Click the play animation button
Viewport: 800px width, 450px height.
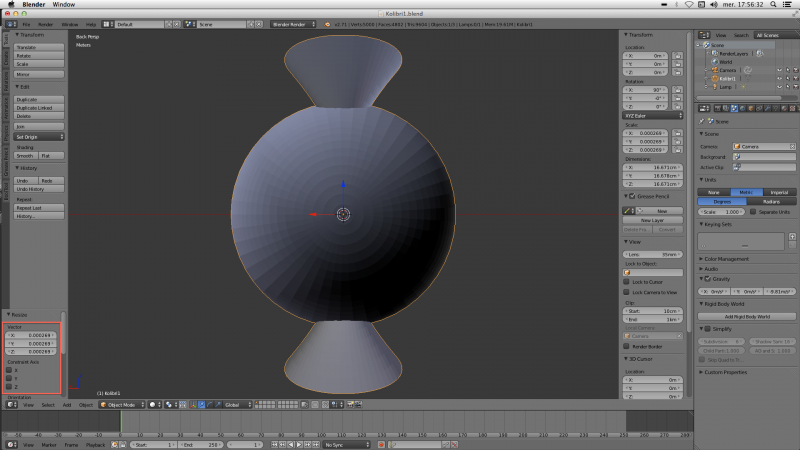[299, 445]
